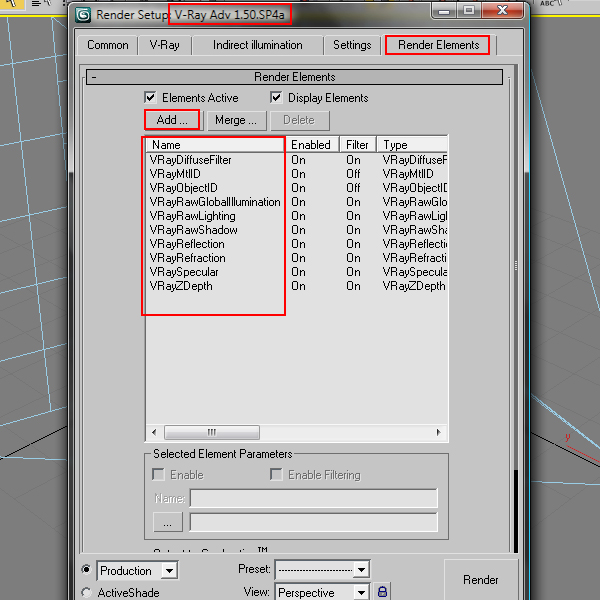Click the Merge... button

pos(237,120)
